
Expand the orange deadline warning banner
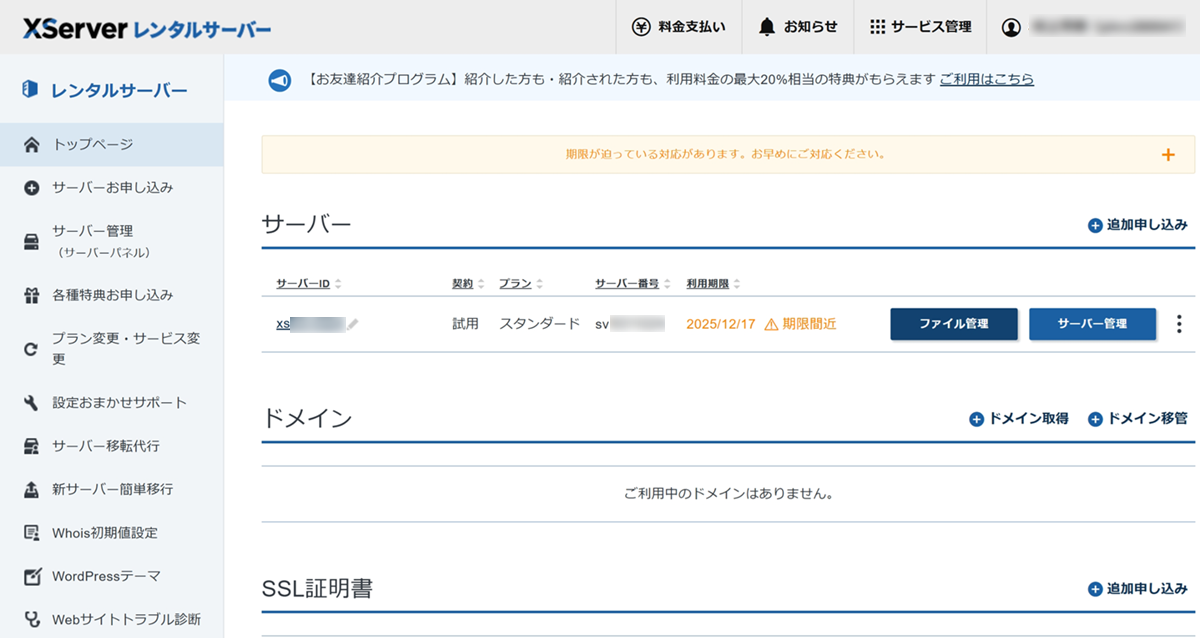[1167, 155]
